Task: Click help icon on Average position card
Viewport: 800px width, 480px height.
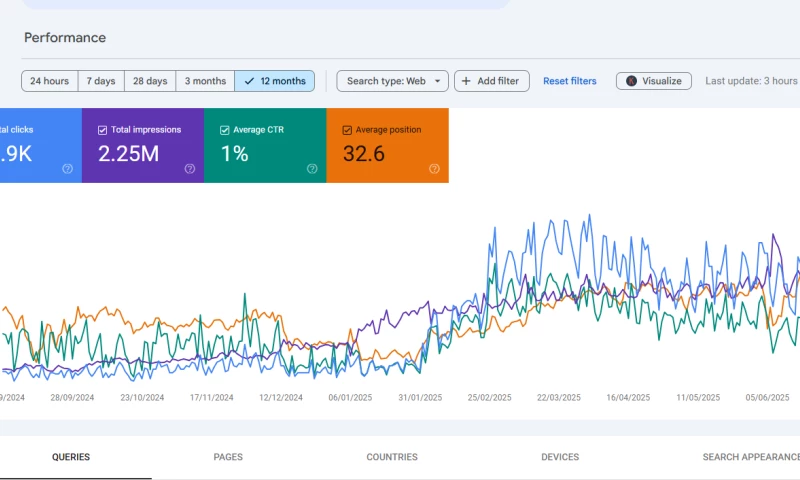Action: click(x=434, y=169)
